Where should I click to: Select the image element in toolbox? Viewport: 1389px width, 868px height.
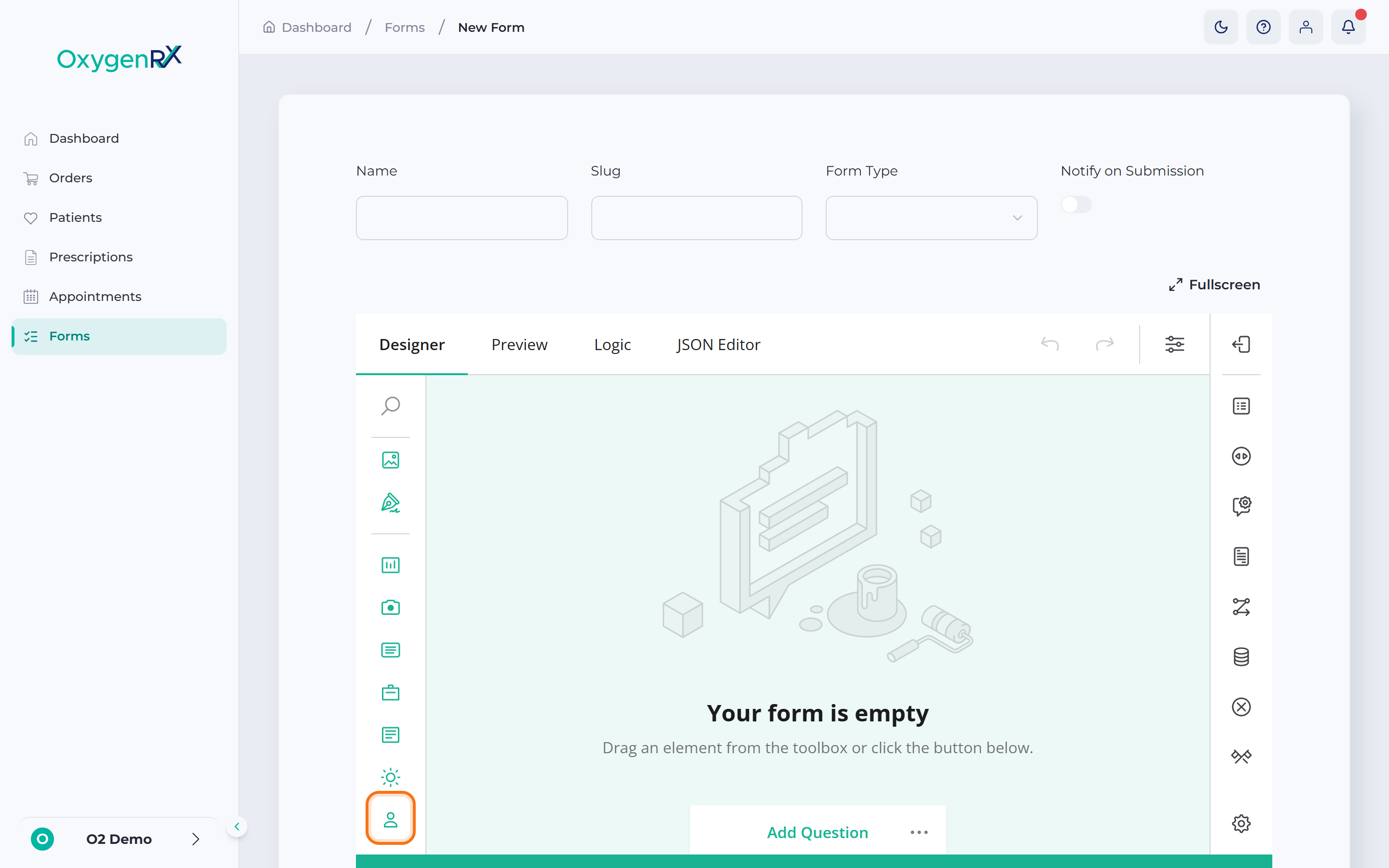(x=390, y=460)
